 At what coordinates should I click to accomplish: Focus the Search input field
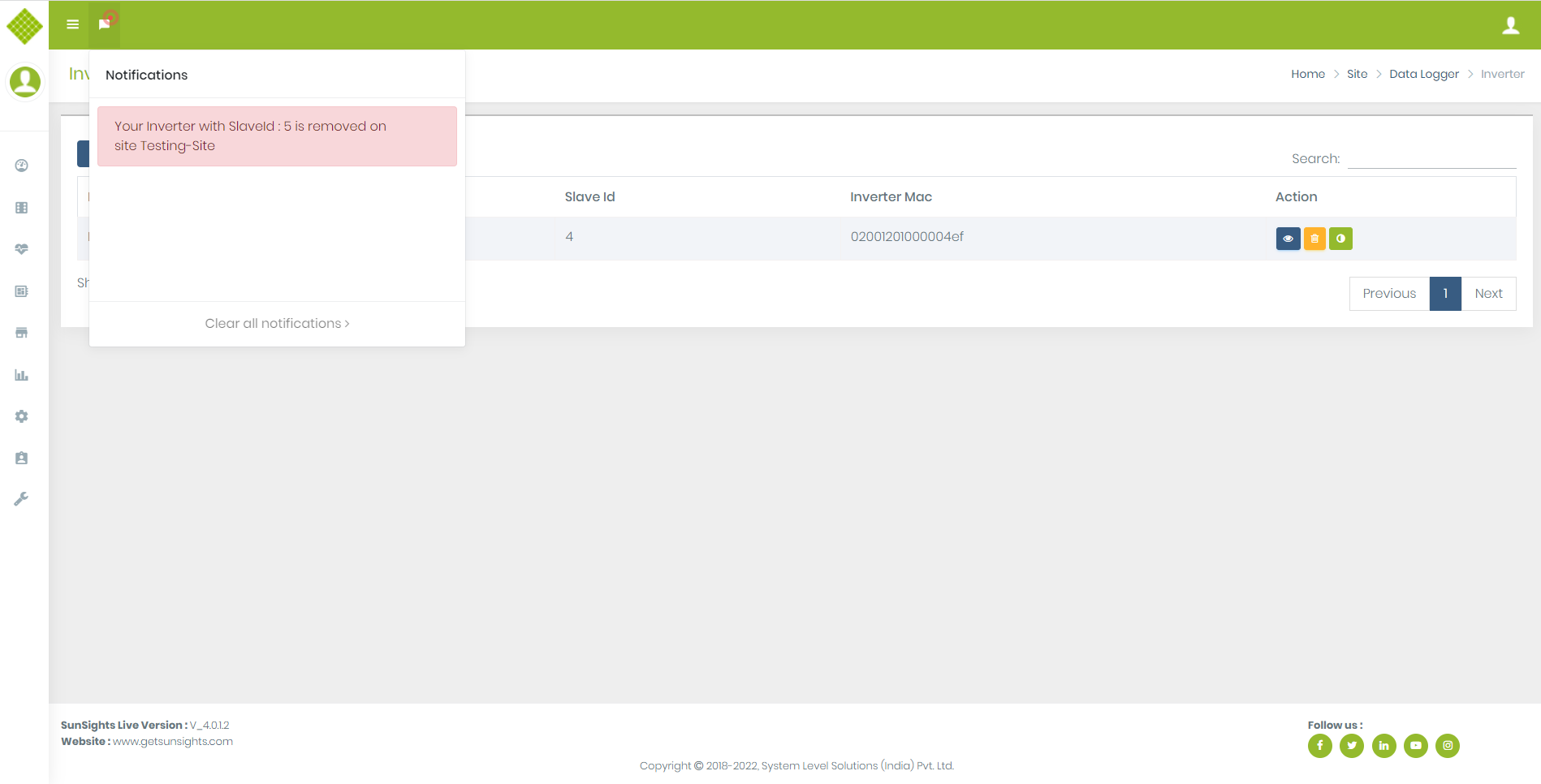tap(1431, 158)
